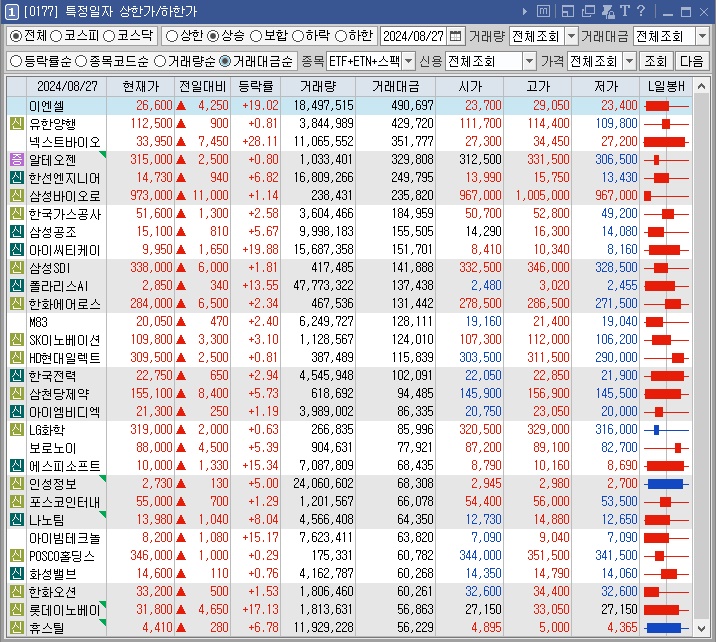Click the duplicate window icon in title bar

click(588, 11)
